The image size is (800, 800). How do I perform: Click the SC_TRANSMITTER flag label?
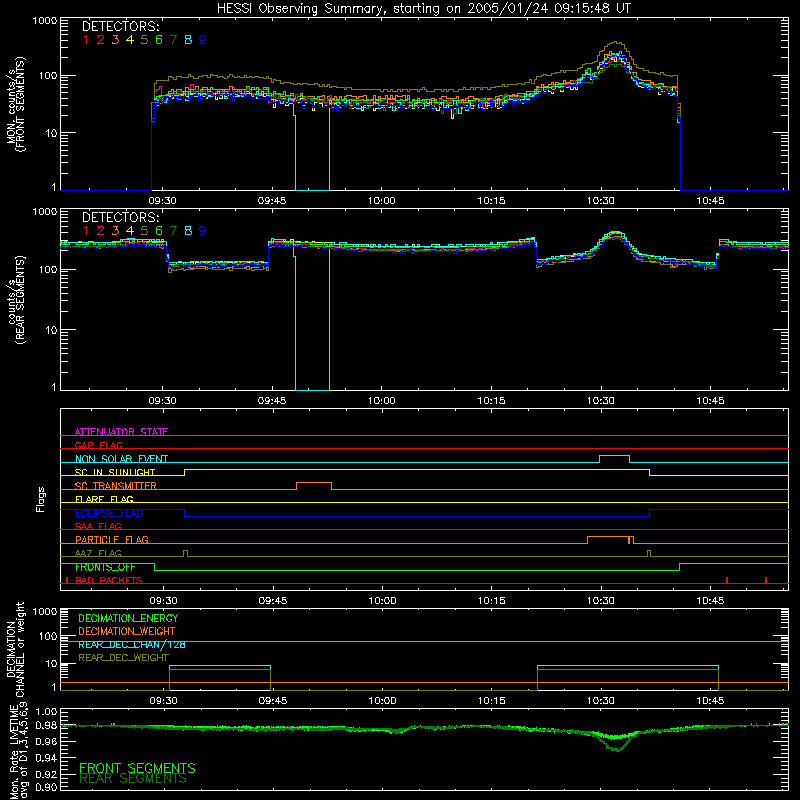pos(116,485)
